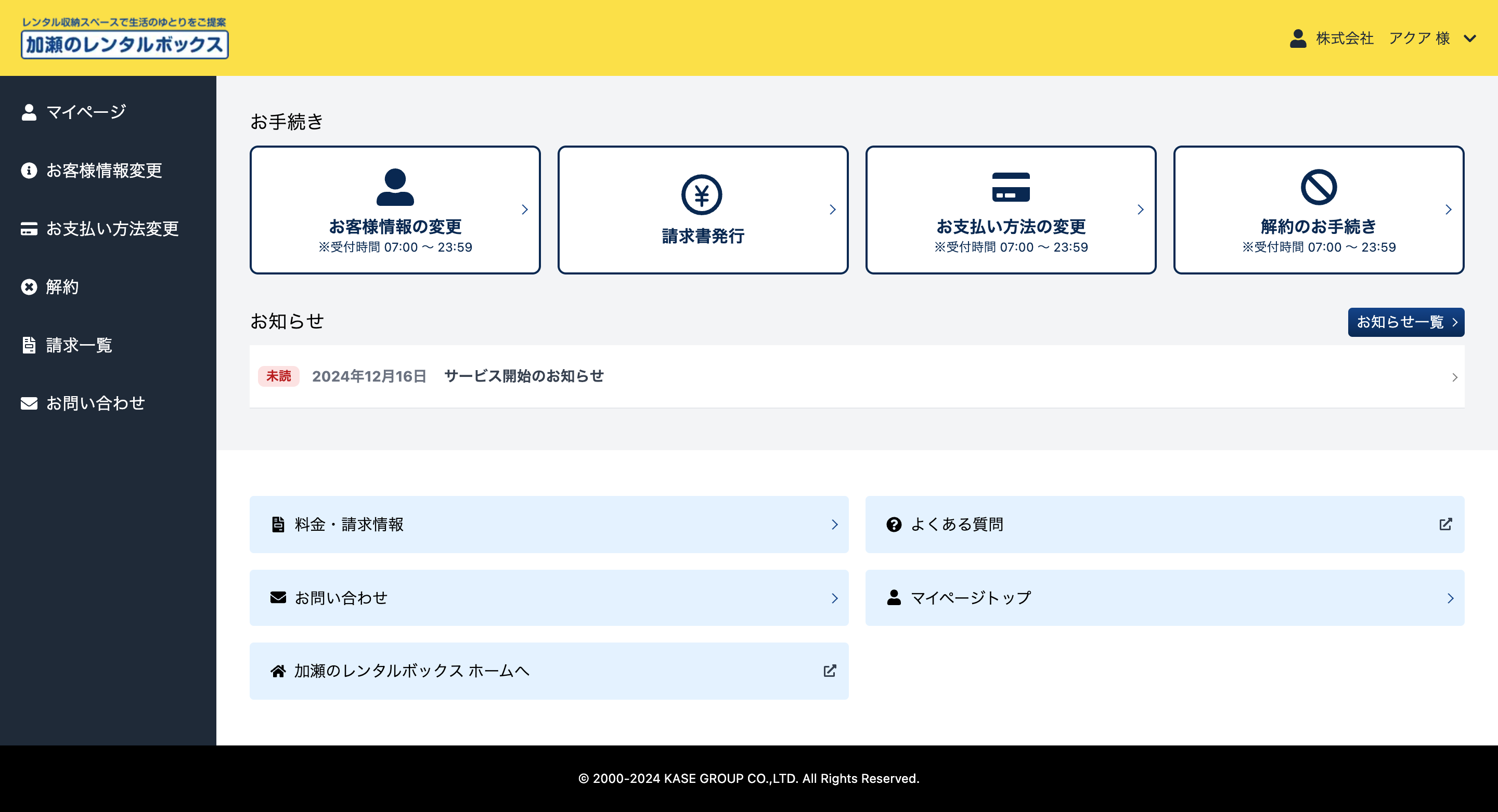1498x812 pixels.
Task: Click the credit card payment method icon
Action: pyautogui.click(x=1010, y=187)
